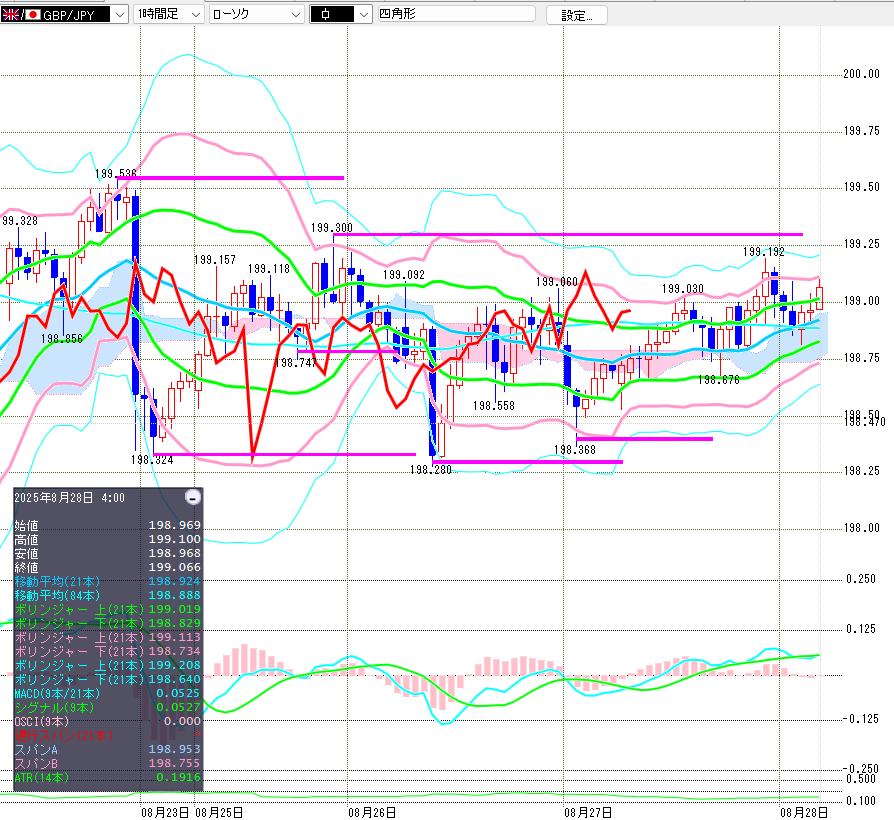This screenshot has height=820, width=894.
Task: Click the 08月28日 date axis label
Action: (x=804, y=813)
